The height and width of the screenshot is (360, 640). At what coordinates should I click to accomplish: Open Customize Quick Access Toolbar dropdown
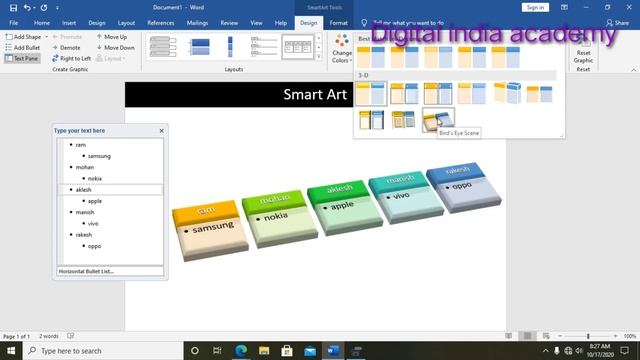(57, 8)
